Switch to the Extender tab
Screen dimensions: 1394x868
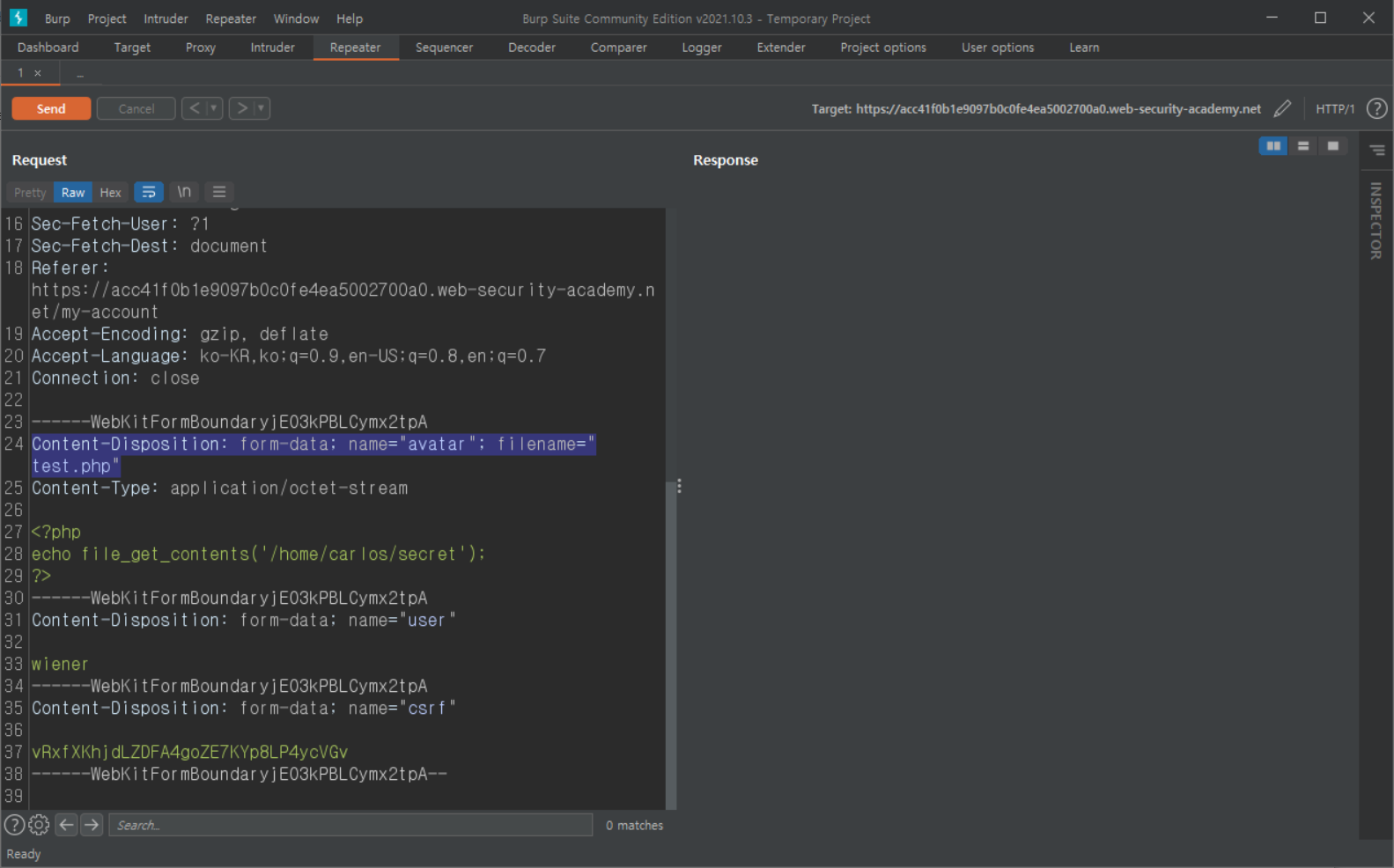781,48
